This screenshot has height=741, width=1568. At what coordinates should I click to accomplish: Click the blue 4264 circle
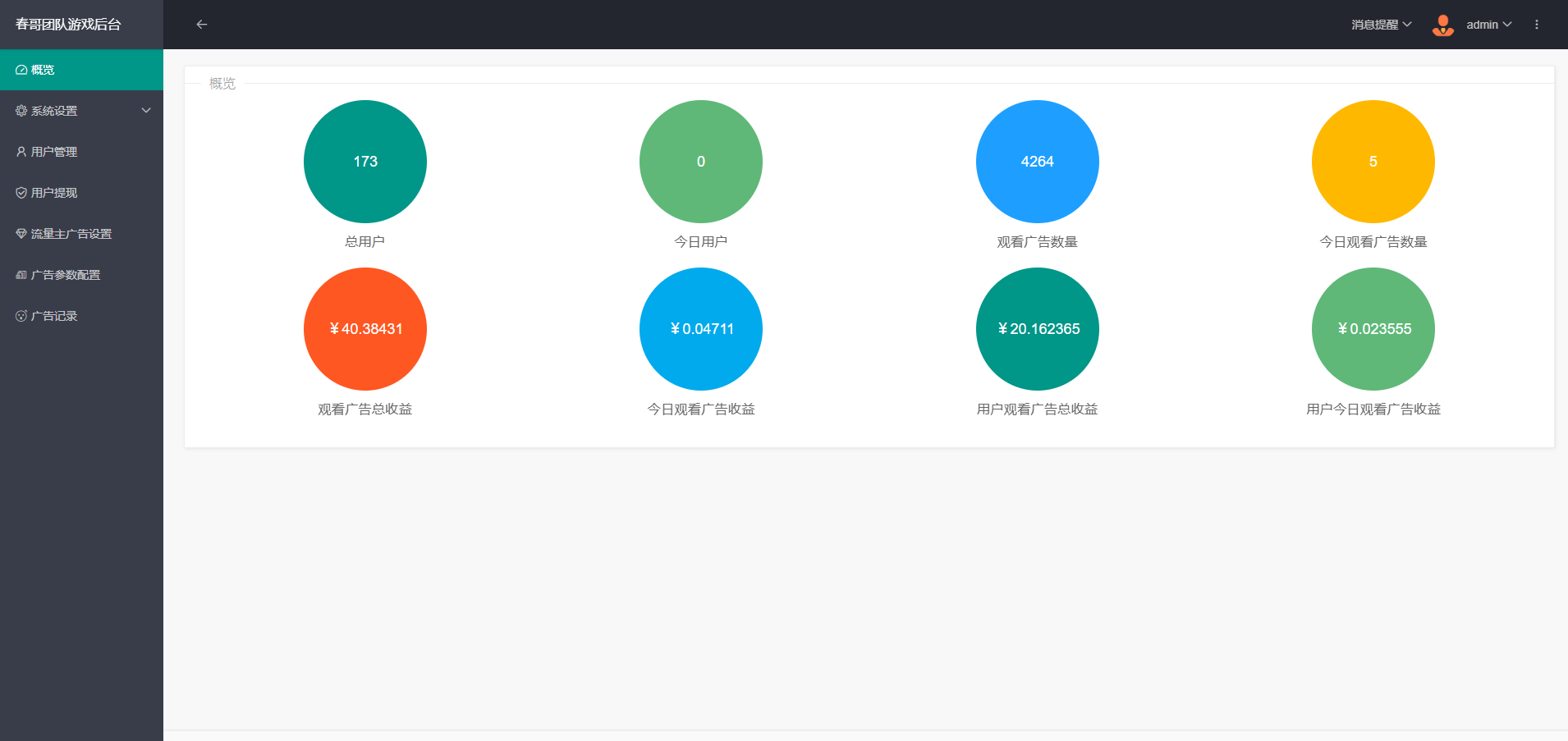pos(1038,162)
